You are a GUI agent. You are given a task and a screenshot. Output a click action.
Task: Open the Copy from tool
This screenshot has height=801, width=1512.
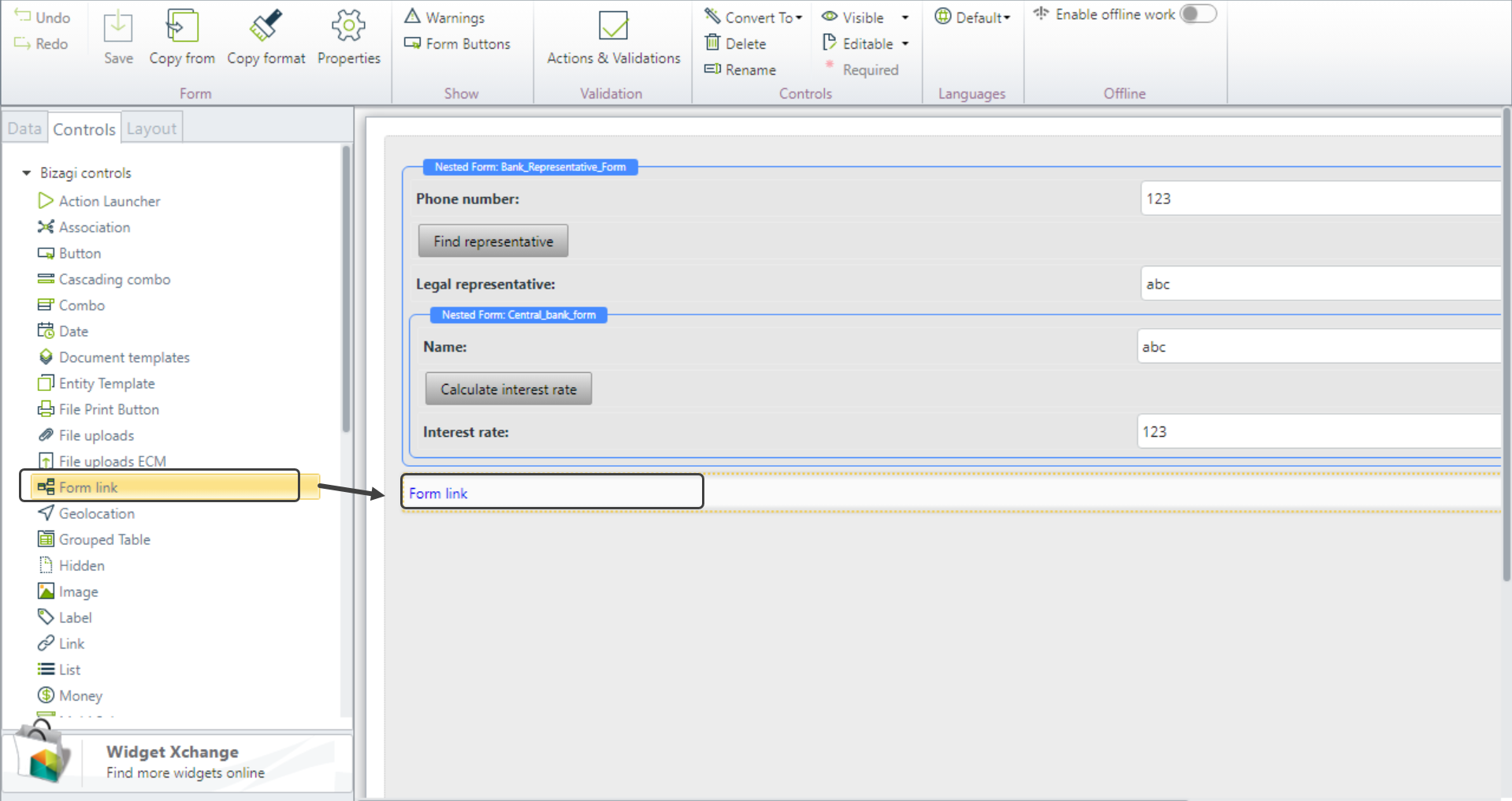pos(182,27)
